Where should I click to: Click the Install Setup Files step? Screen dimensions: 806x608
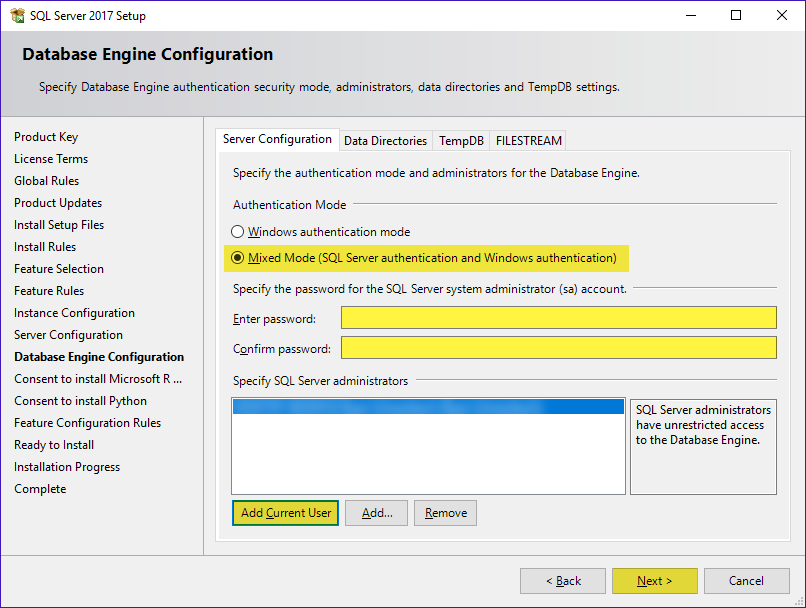[59, 225]
